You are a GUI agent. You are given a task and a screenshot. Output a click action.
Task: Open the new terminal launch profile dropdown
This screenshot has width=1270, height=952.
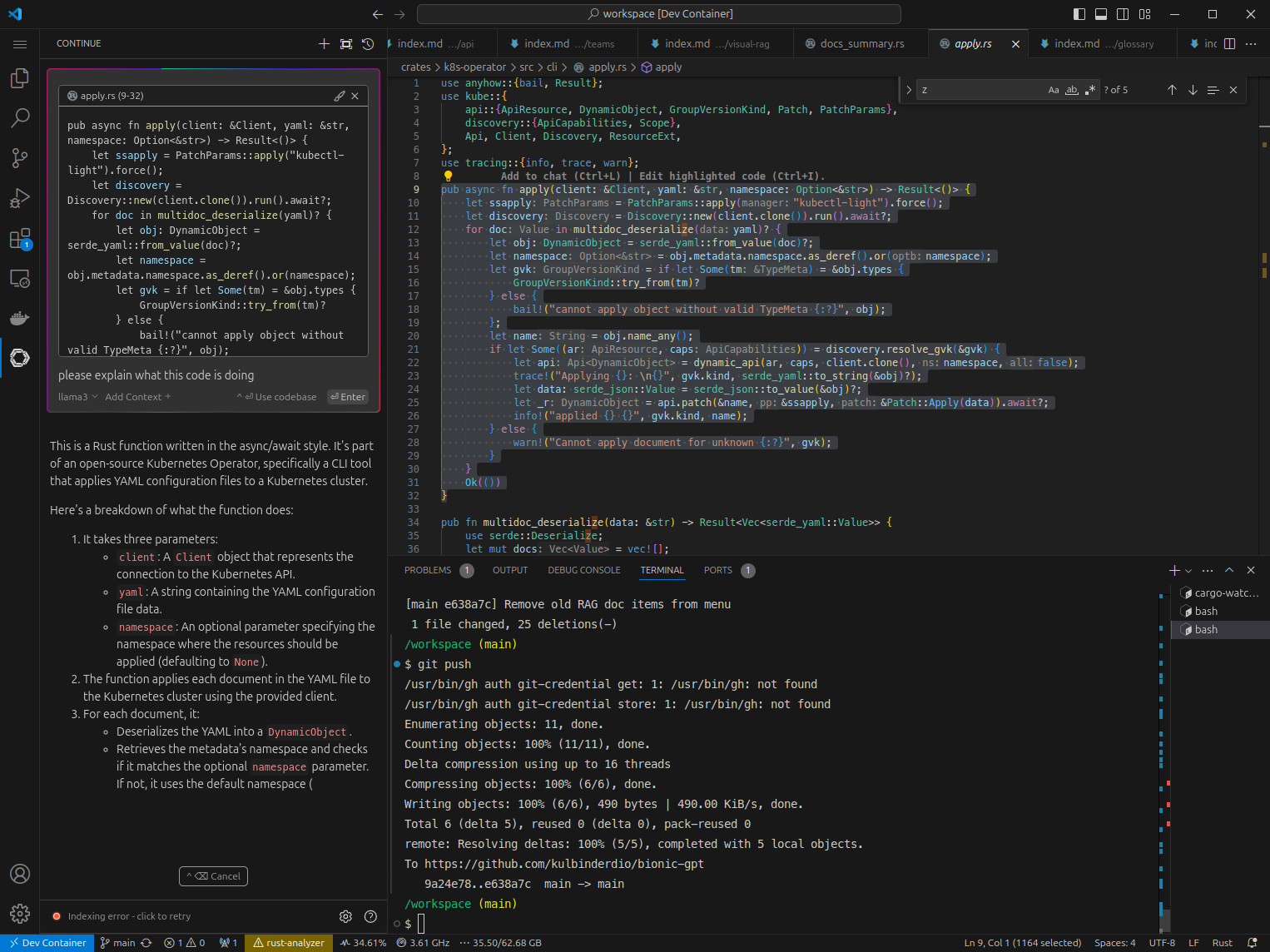tap(1188, 571)
